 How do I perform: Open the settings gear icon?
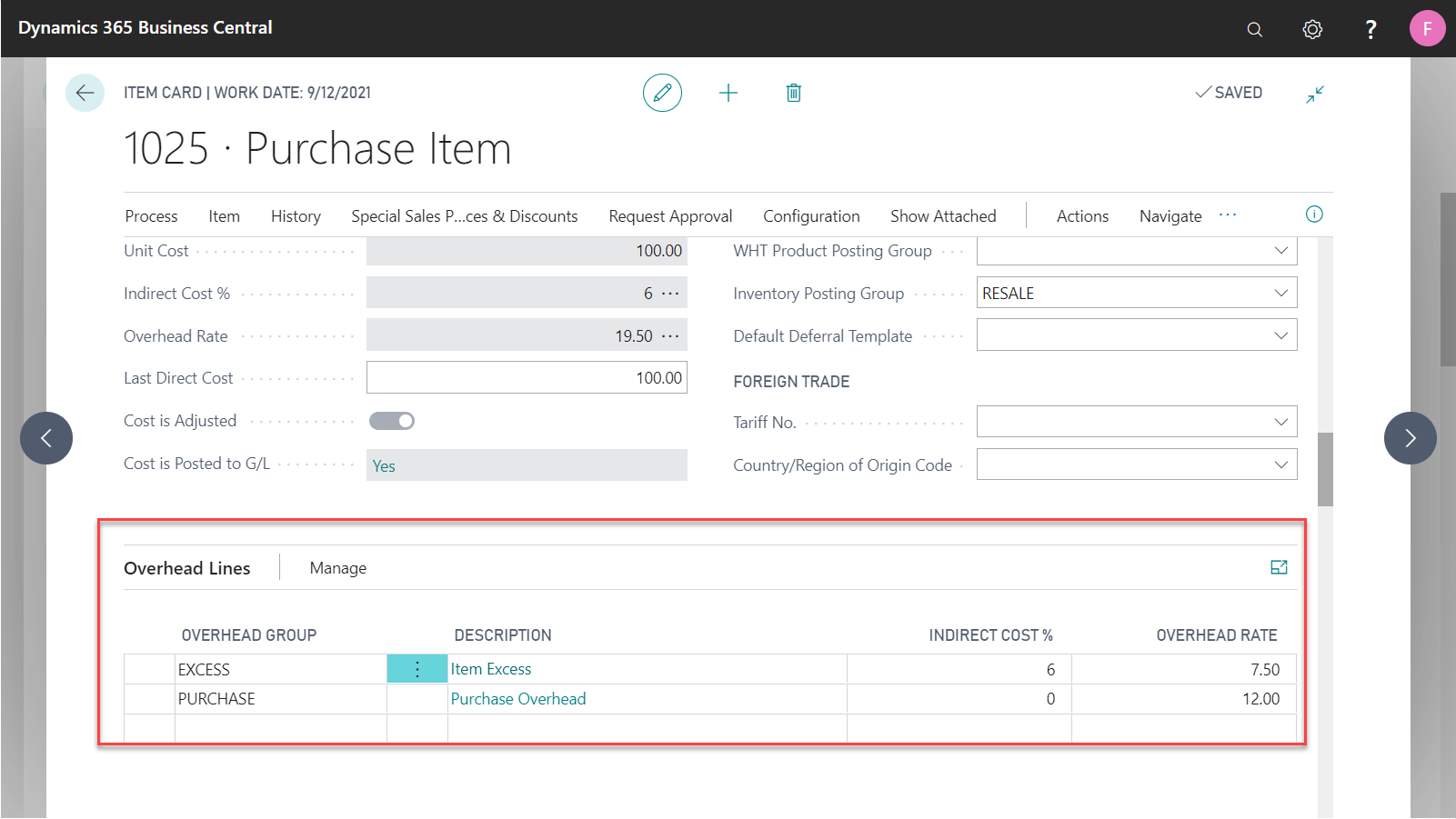click(x=1312, y=29)
